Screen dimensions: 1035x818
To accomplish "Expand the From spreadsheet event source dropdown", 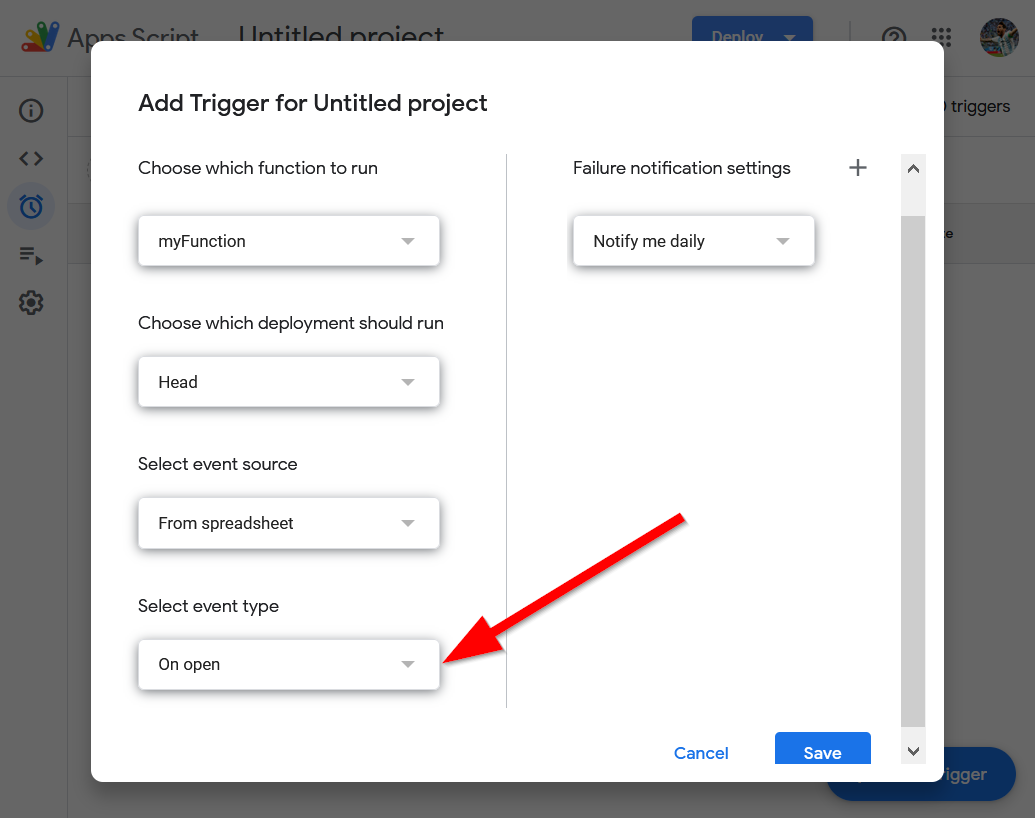I will coord(288,523).
